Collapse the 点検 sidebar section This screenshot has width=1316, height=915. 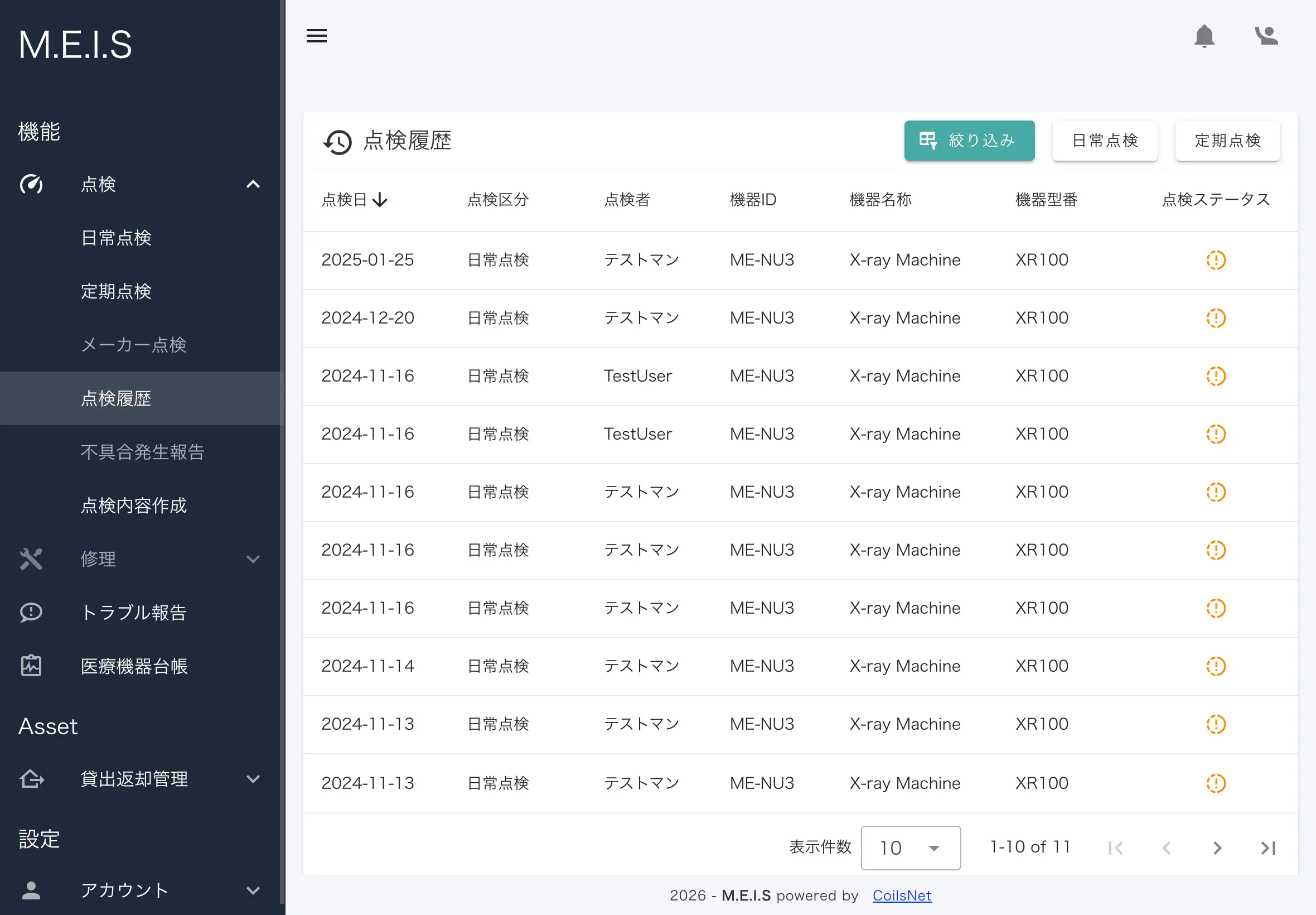click(253, 184)
